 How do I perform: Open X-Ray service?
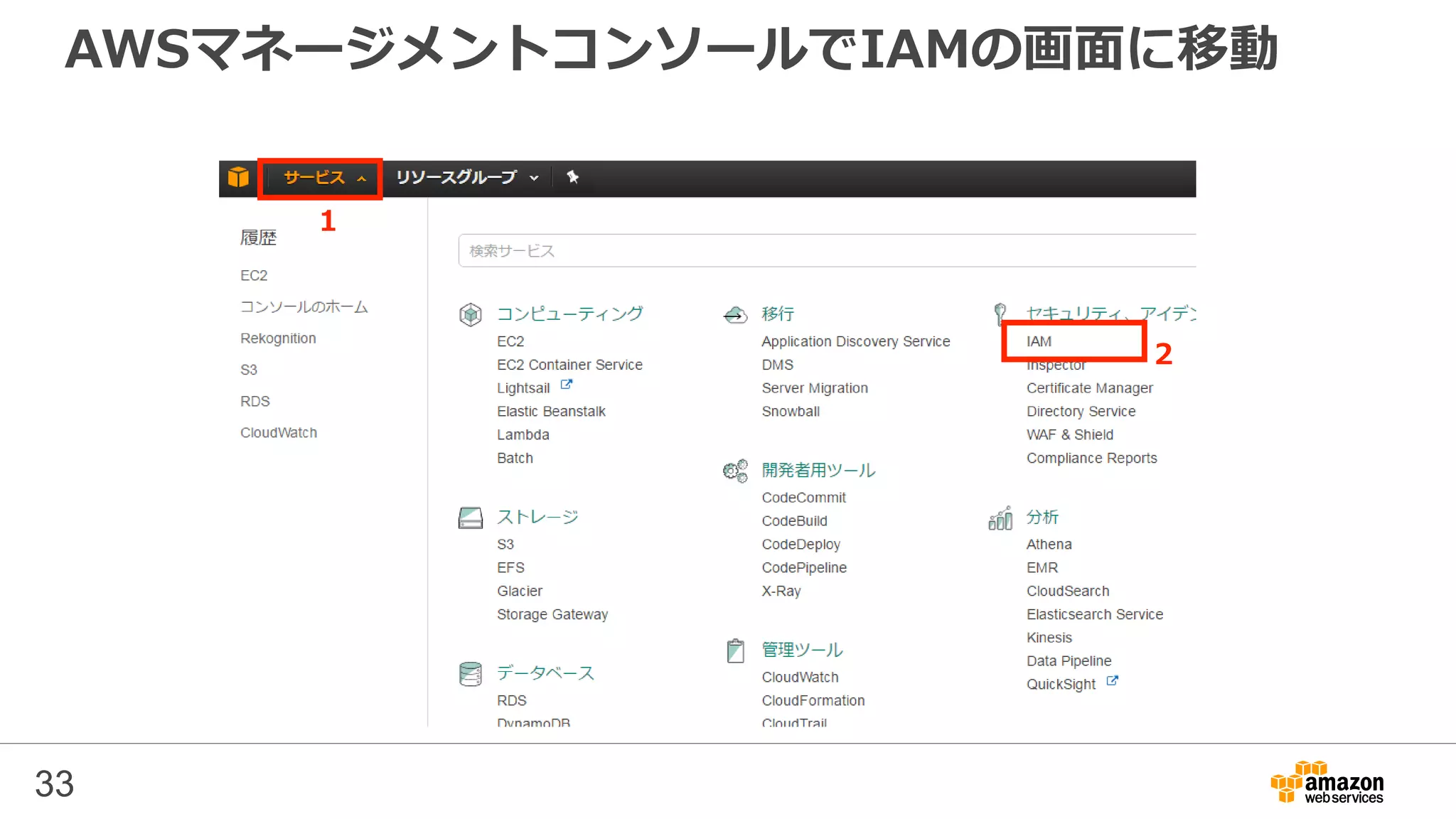point(781,591)
